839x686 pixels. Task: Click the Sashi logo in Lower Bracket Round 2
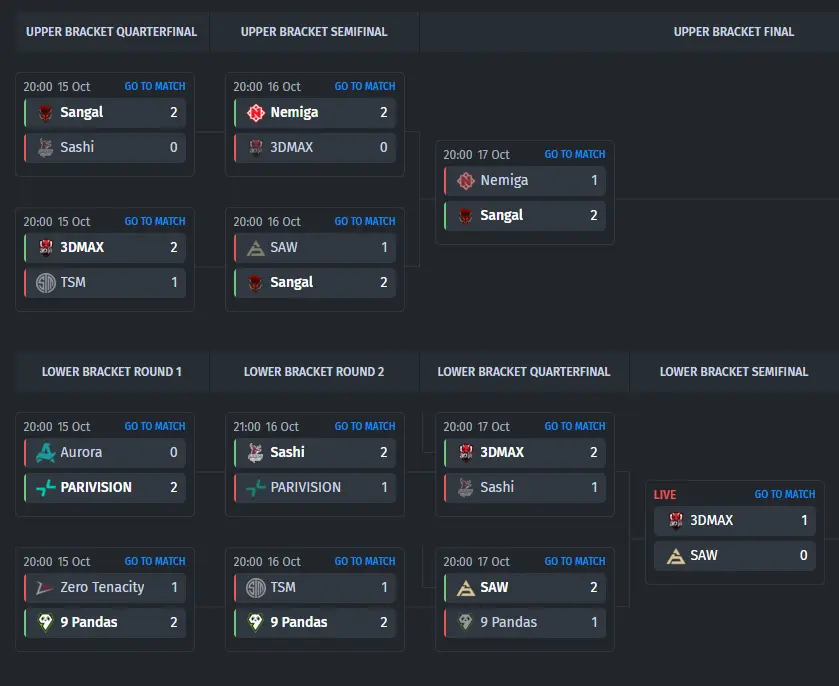tap(255, 453)
